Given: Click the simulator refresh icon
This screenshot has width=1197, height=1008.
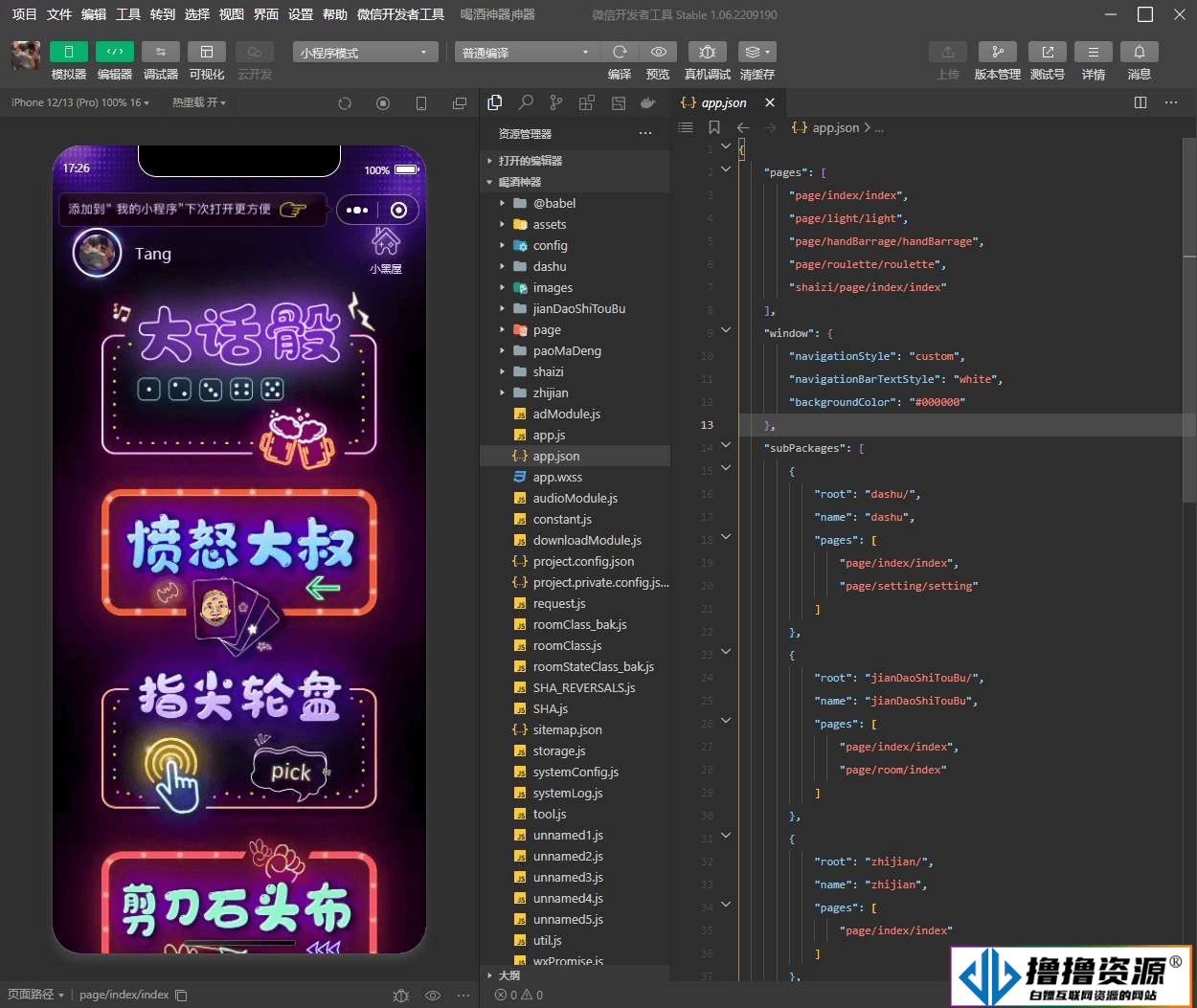Looking at the screenshot, I should tap(345, 103).
